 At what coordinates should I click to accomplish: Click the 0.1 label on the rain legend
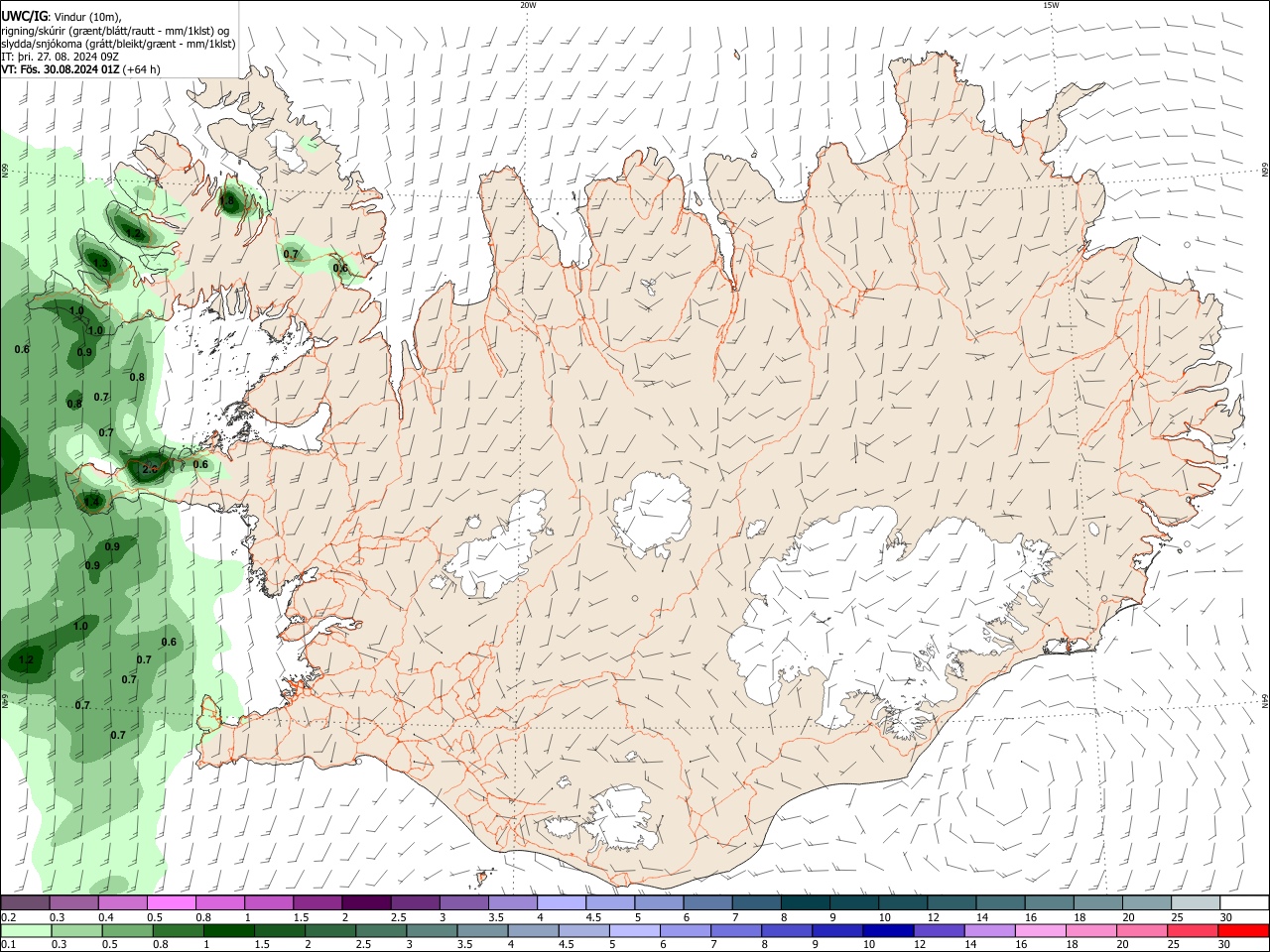coord(8,945)
